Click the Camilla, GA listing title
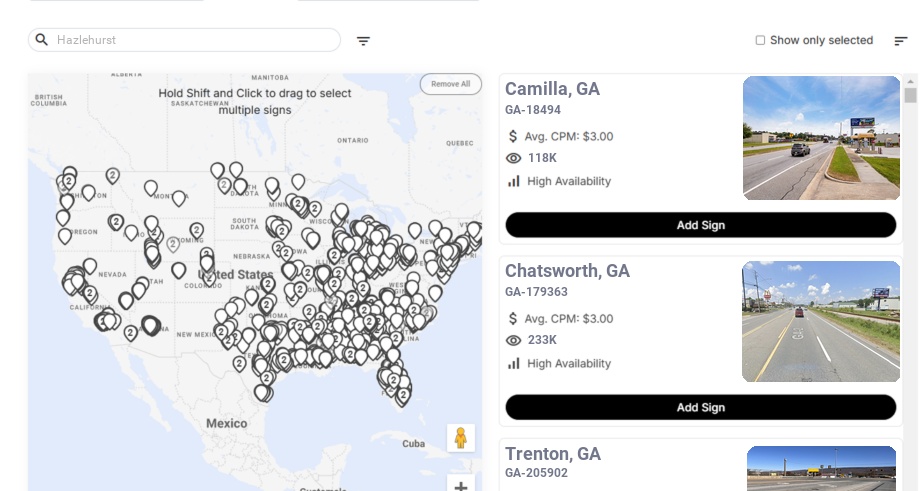This screenshot has height=491, width=920. [x=552, y=89]
